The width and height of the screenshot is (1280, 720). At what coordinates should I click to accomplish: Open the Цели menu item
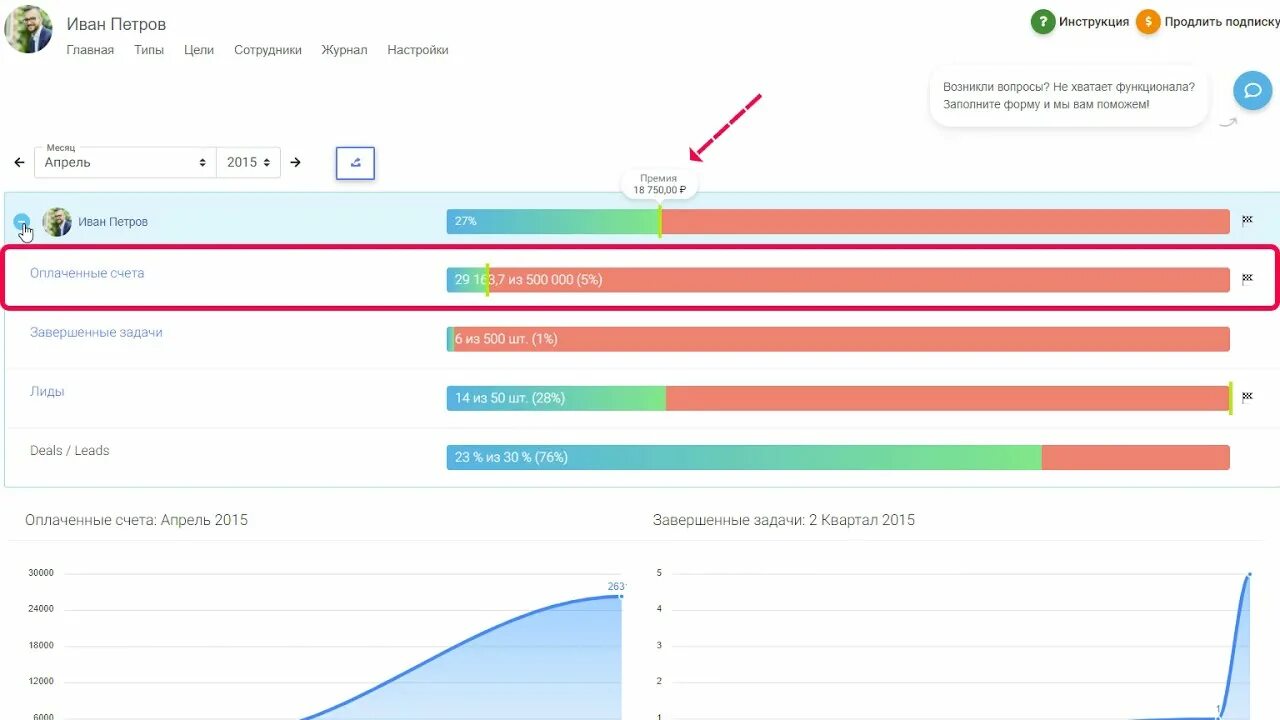(x=199, y=50)
